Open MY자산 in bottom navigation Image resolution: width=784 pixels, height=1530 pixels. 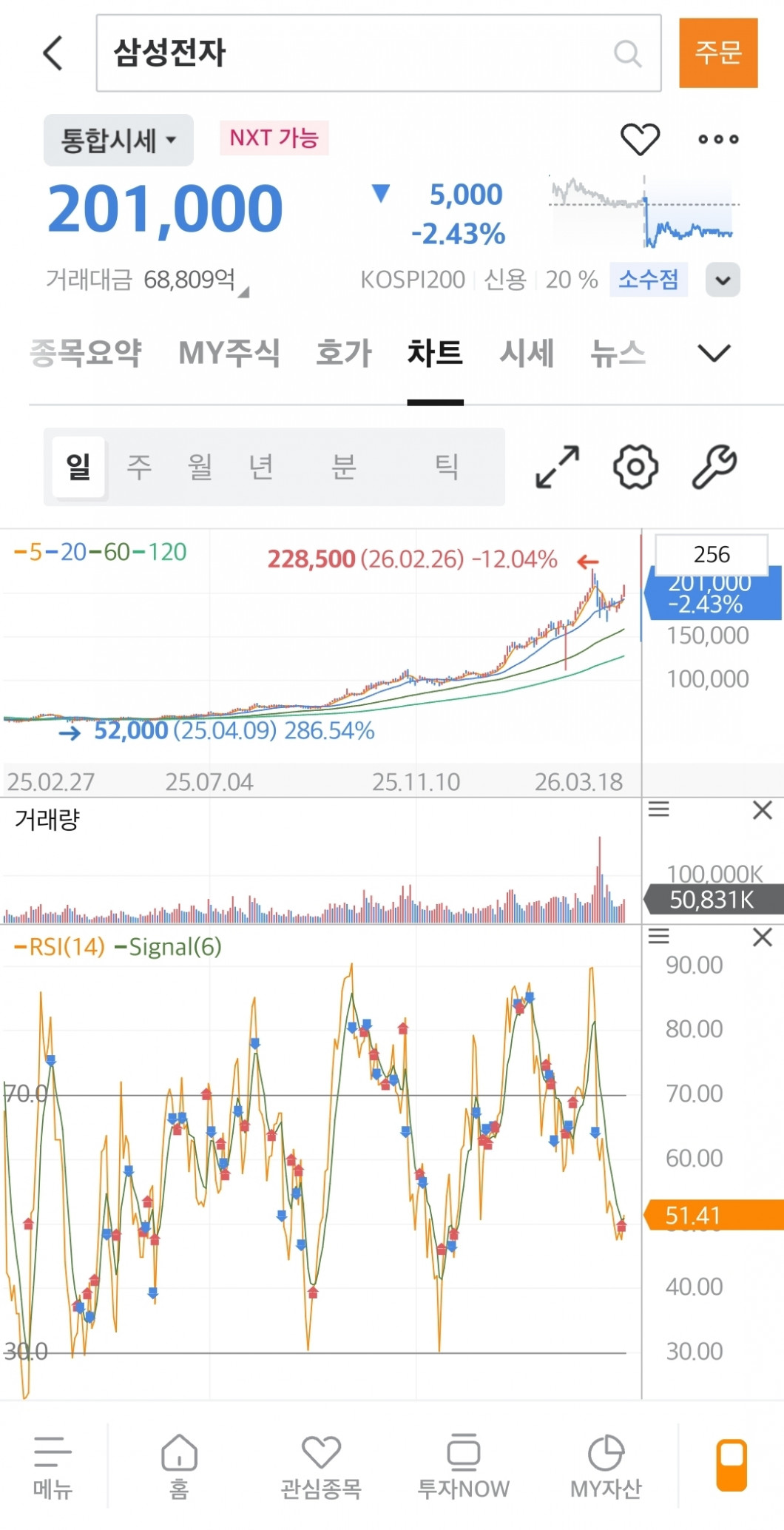pyautogui.click(x=606, y=1467)
